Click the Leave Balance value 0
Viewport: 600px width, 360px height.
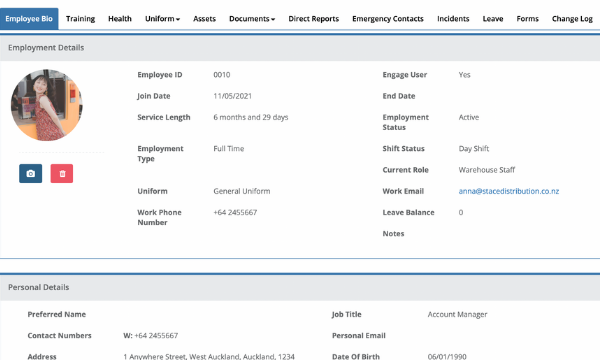pos(461,212)
